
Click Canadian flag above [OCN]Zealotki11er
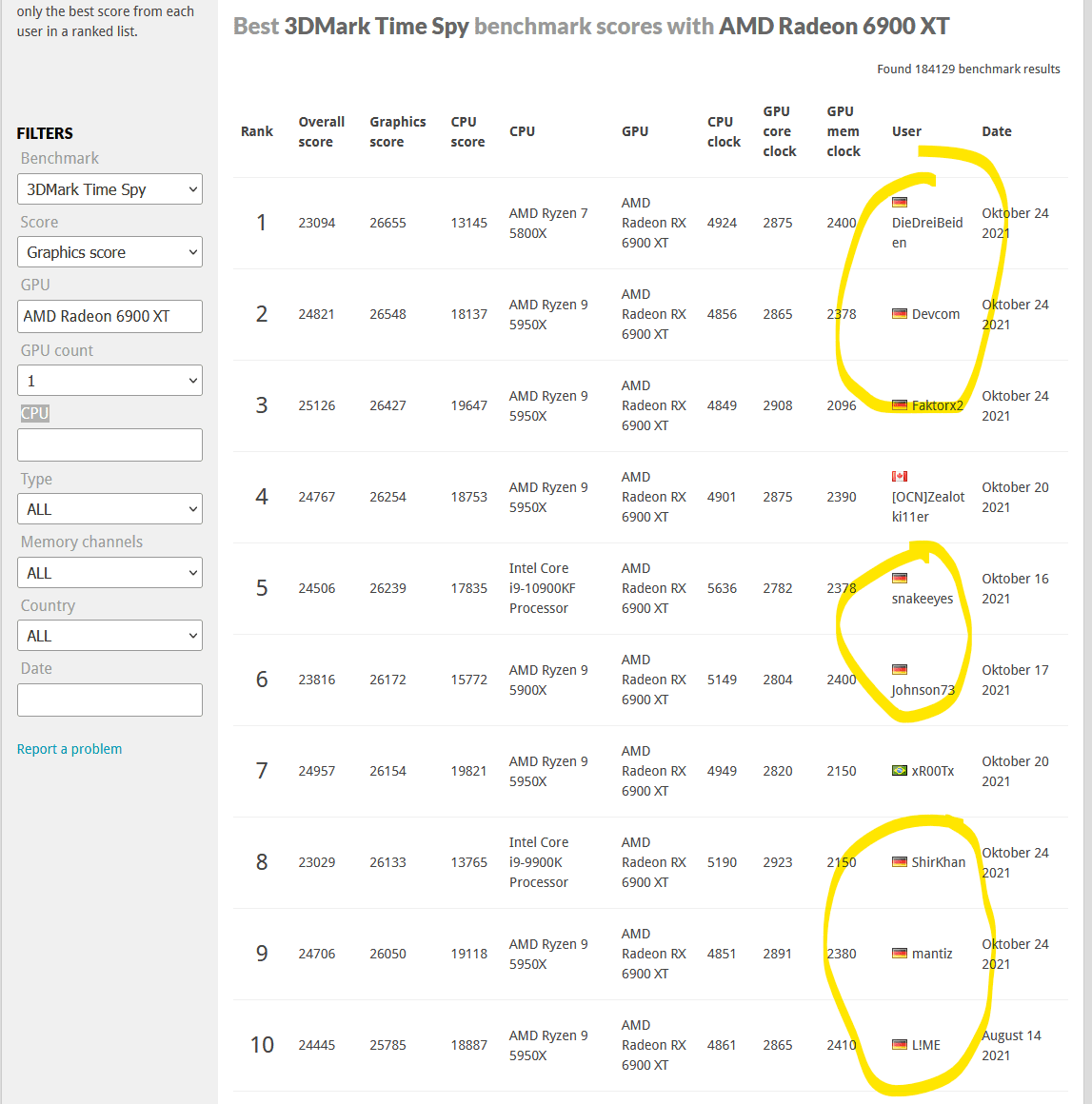coord(899,476)
